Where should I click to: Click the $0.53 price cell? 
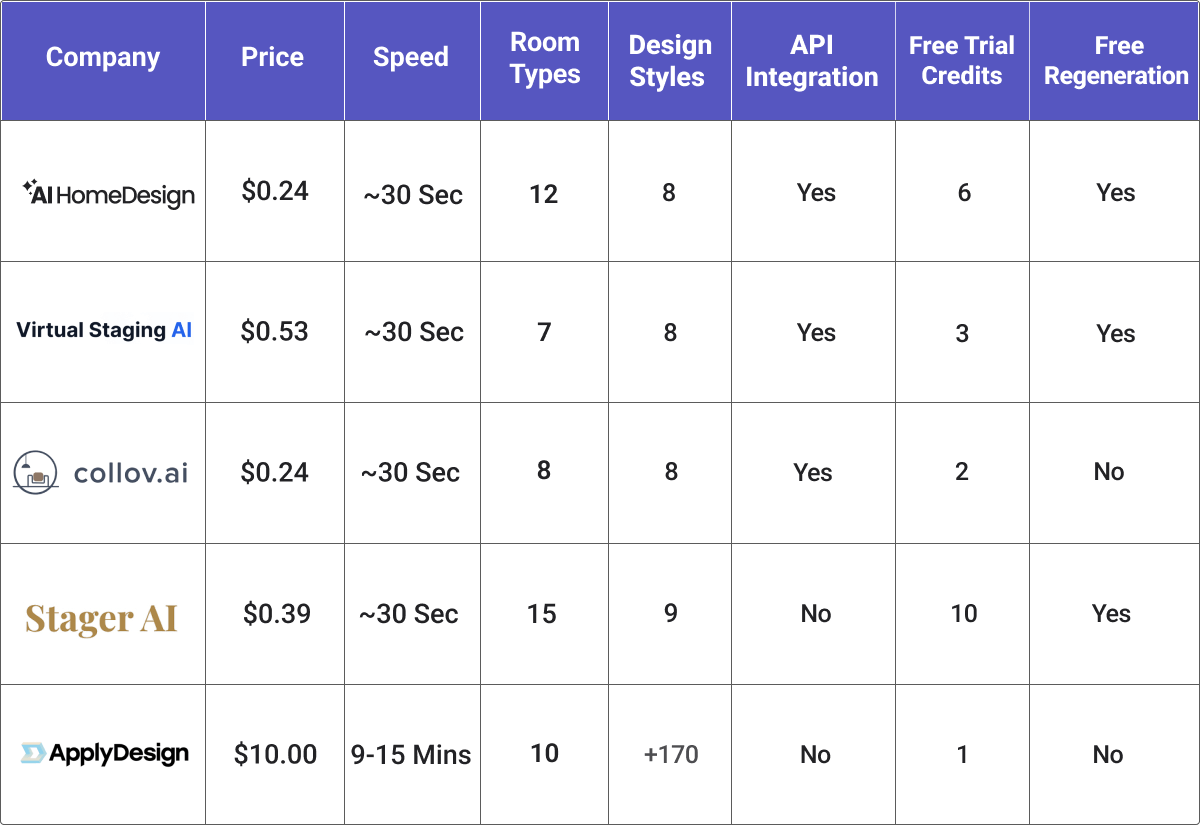point(274,332)
